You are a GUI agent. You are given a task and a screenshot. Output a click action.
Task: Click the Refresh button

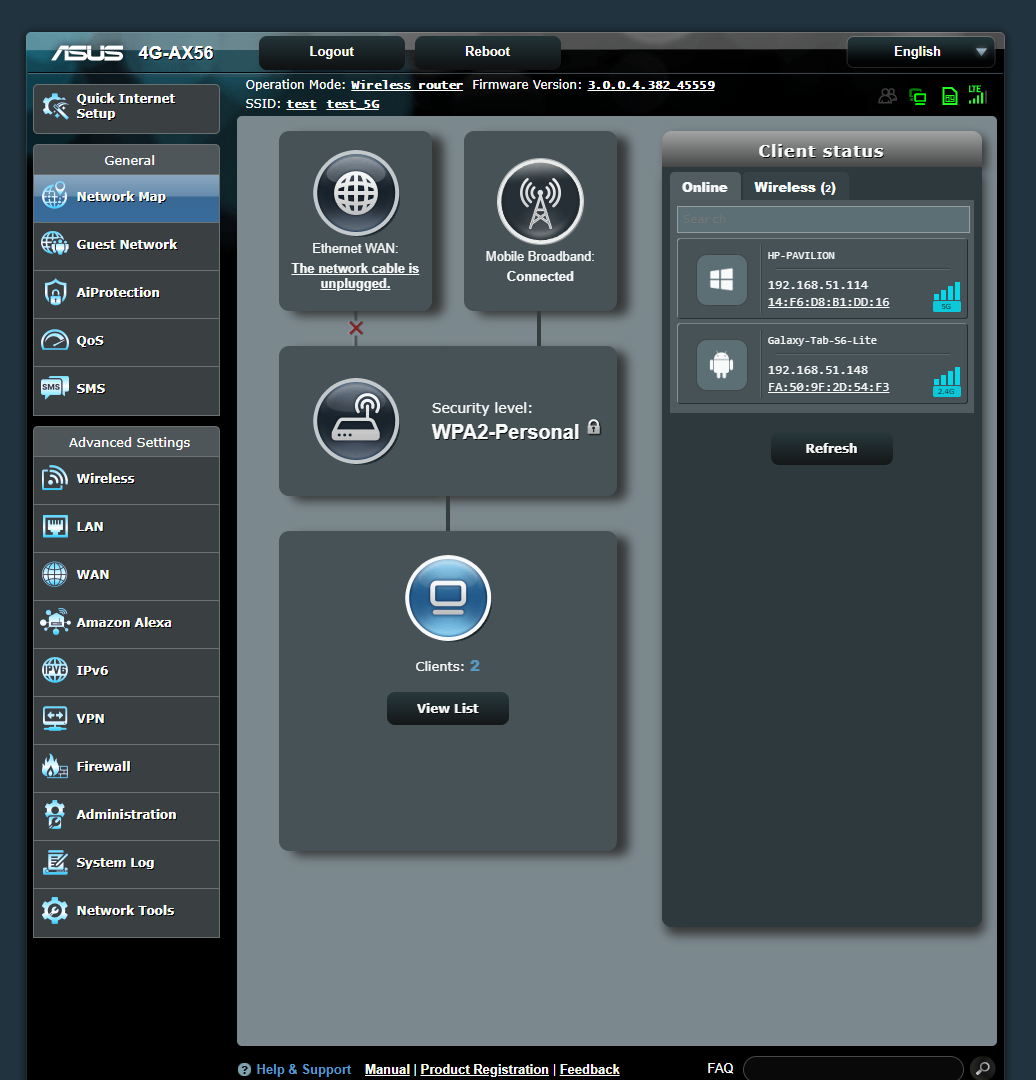[x=831, y=448]
